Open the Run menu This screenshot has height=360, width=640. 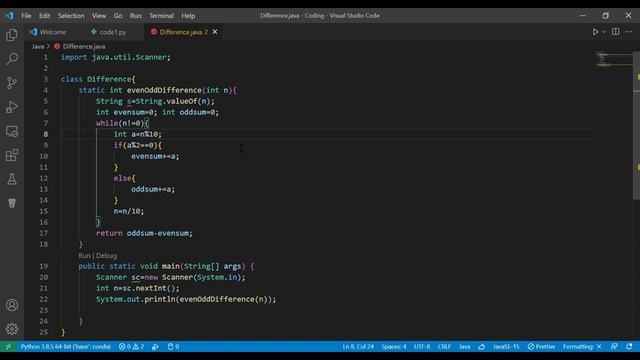[136, 16]
